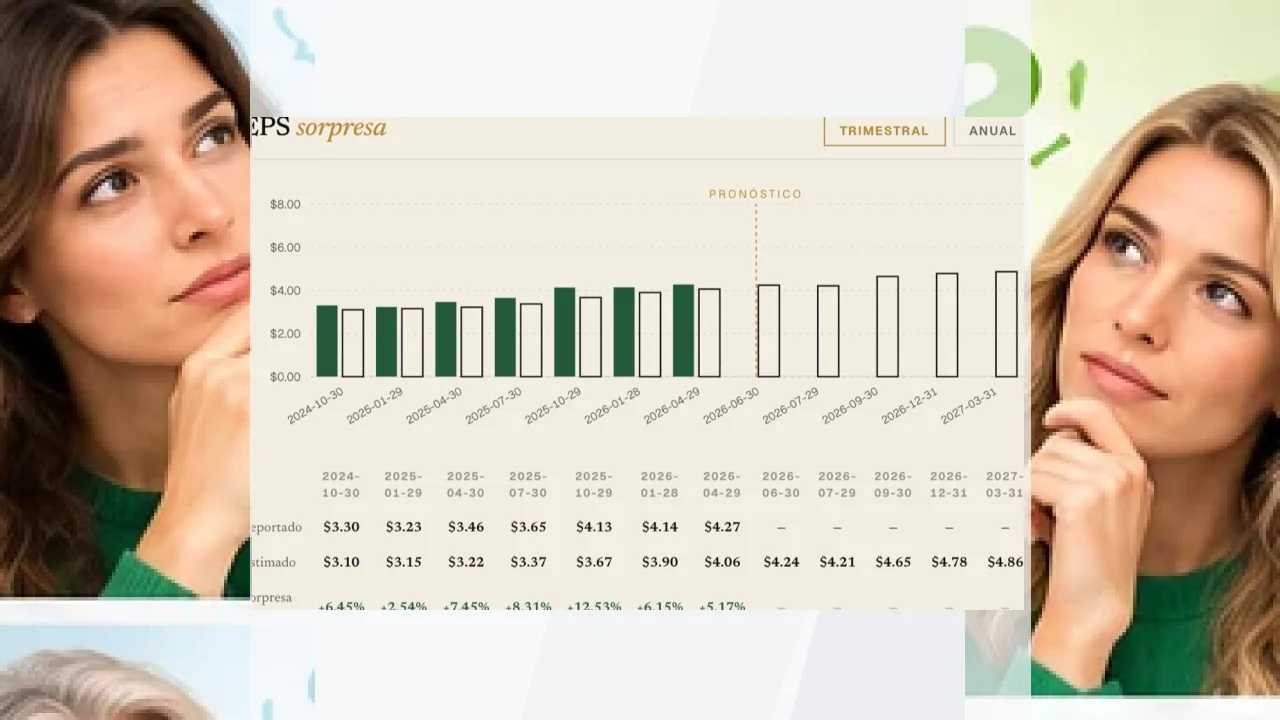Click reported value $3.30
Viewport: 1280px width, 720px height.
pyautogui.click(x=341, y=527)
